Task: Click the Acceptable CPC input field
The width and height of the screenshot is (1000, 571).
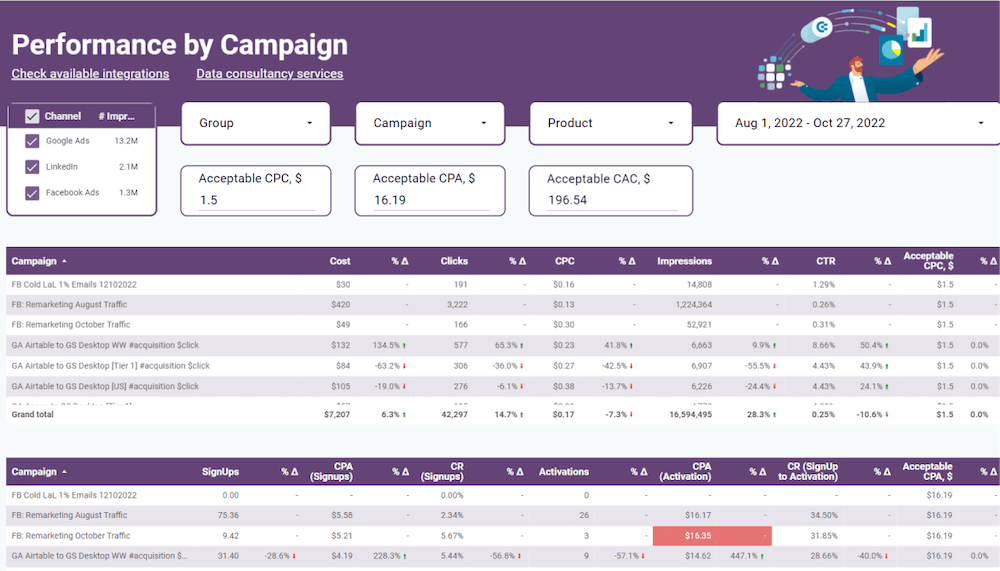Action: click(x=256, y=200)
